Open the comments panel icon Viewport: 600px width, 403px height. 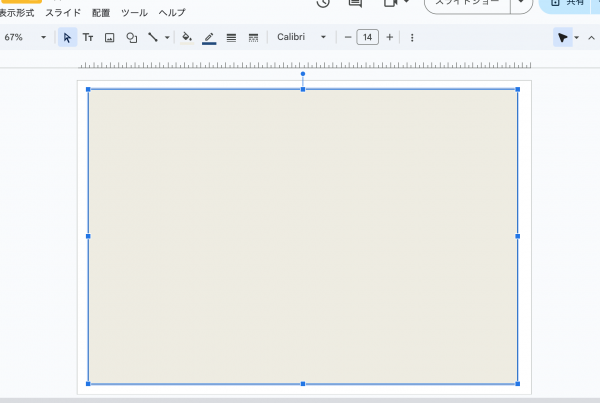[x=355, y=3]
